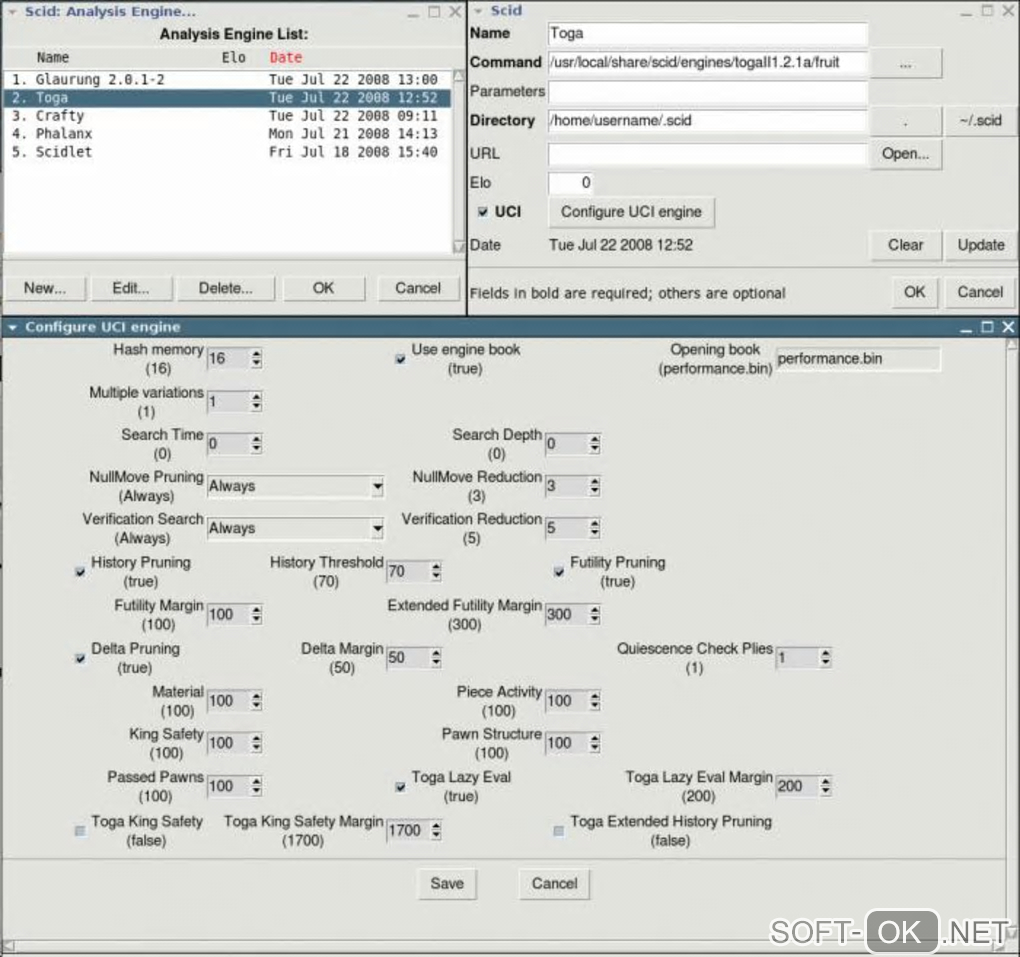Viewport: 1020px width, 957px height.
Task: Click the Update date button
Action: (x=980, y=245)
